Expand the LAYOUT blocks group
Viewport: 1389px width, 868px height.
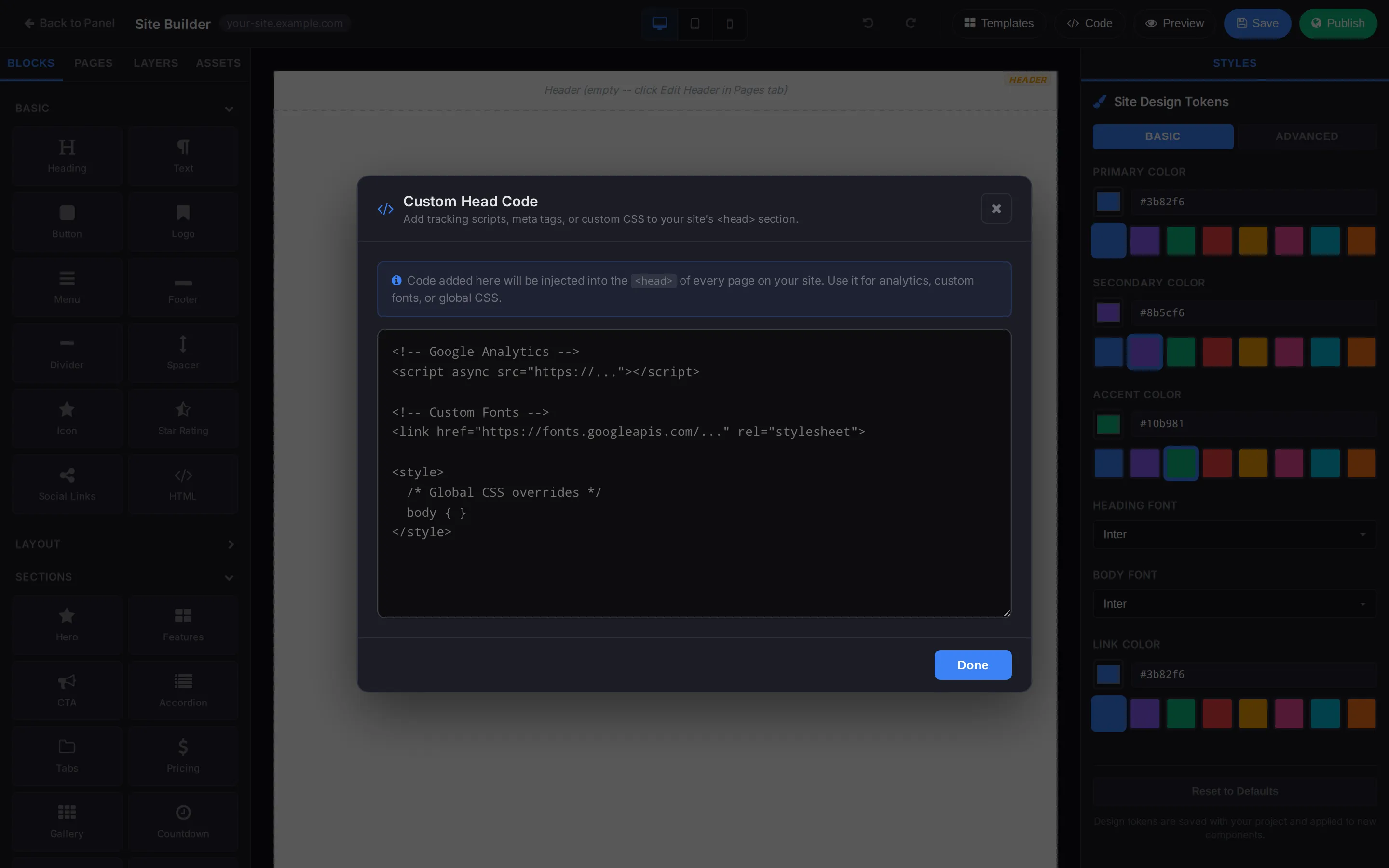[124, 543]
